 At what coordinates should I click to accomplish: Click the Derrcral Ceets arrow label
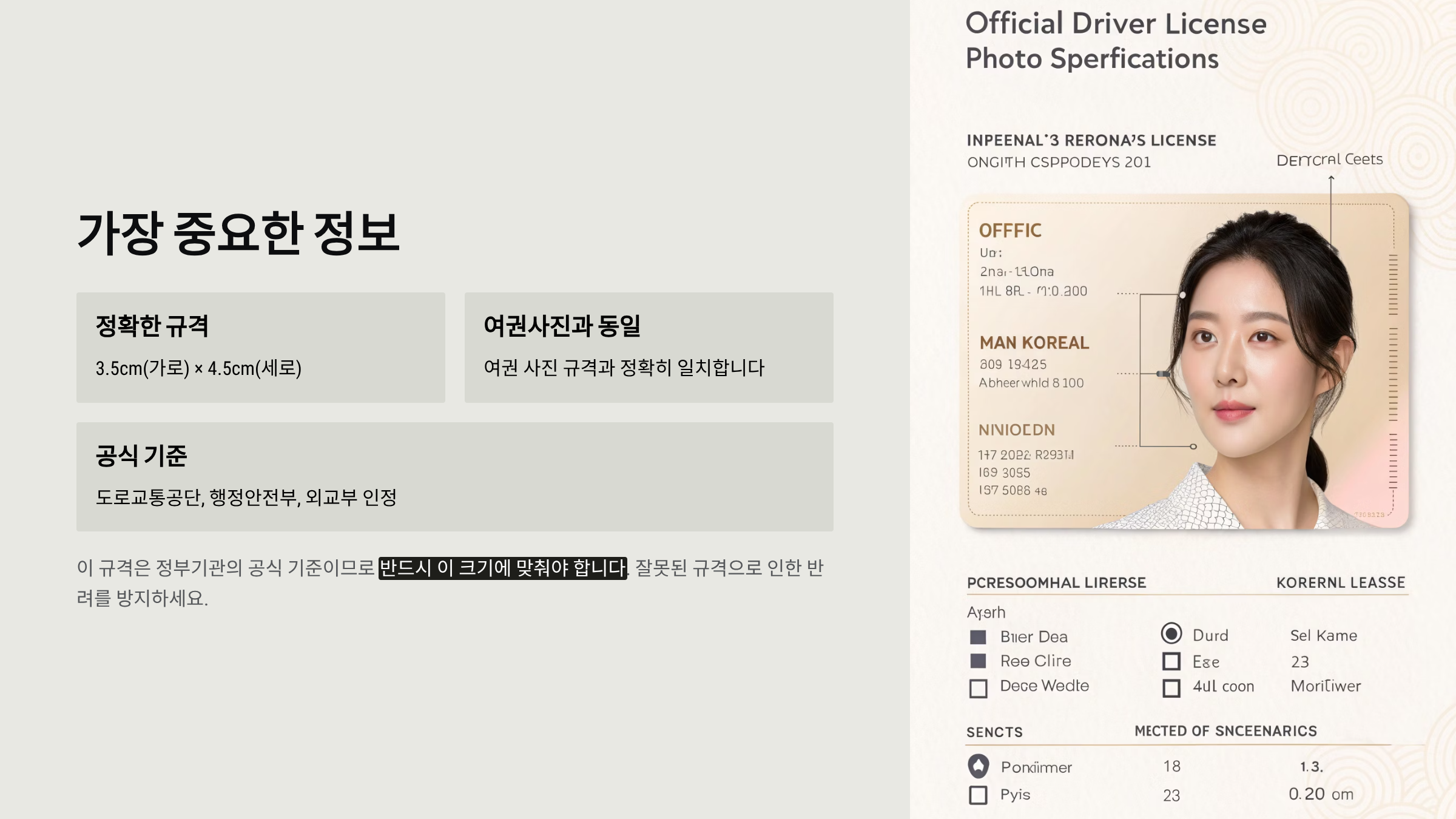1329,160
